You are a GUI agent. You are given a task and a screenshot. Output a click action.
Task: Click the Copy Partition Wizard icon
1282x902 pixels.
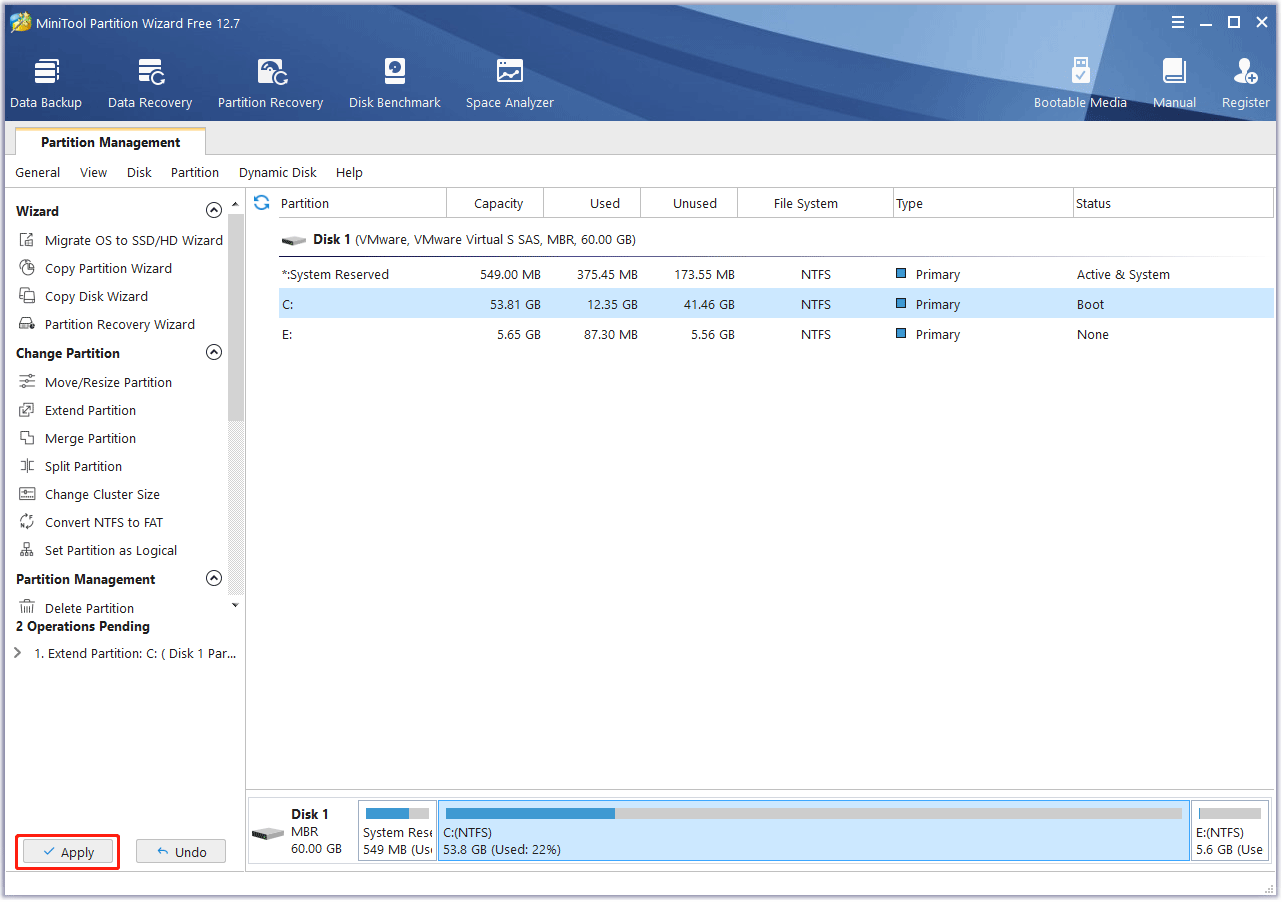[27, 268]
